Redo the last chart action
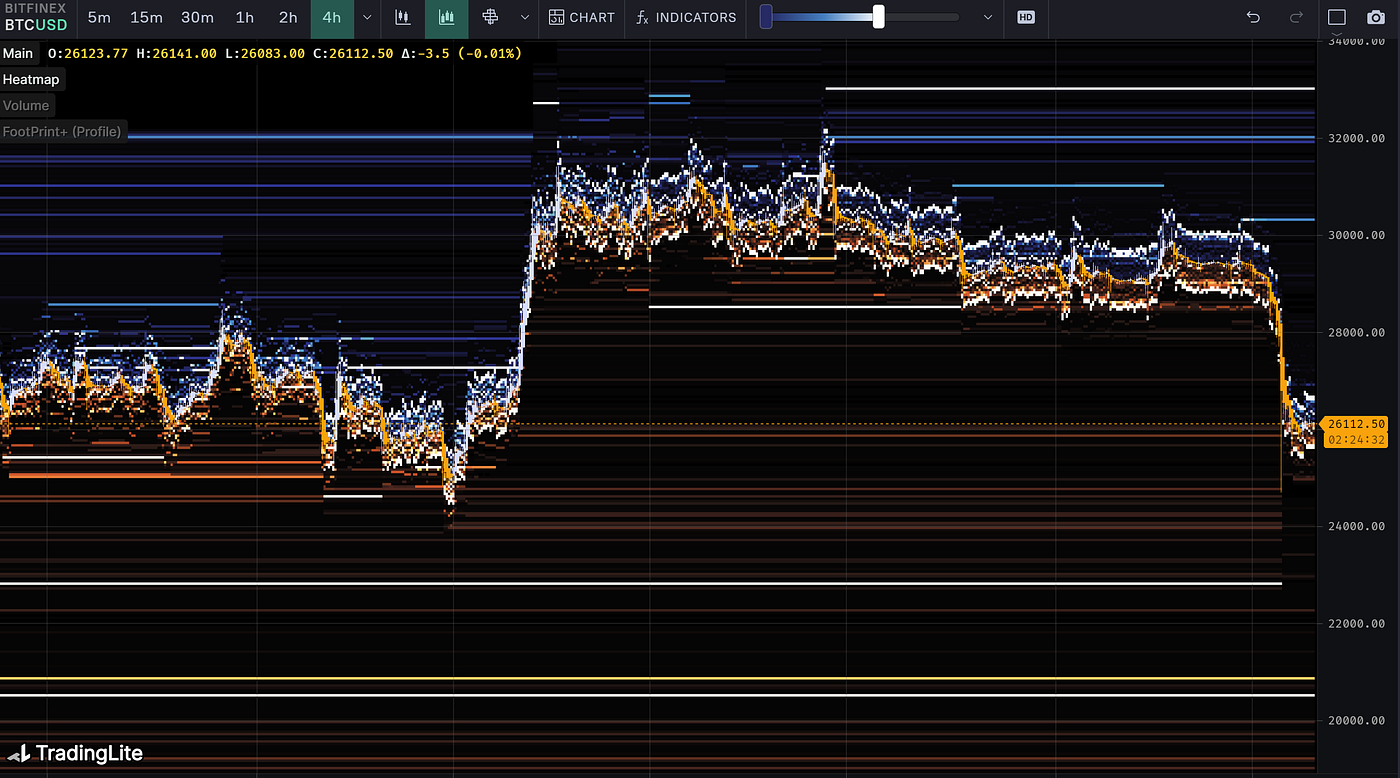Image resolution: width=1400 pixels, height=778 pixels. coord(1296,17)
